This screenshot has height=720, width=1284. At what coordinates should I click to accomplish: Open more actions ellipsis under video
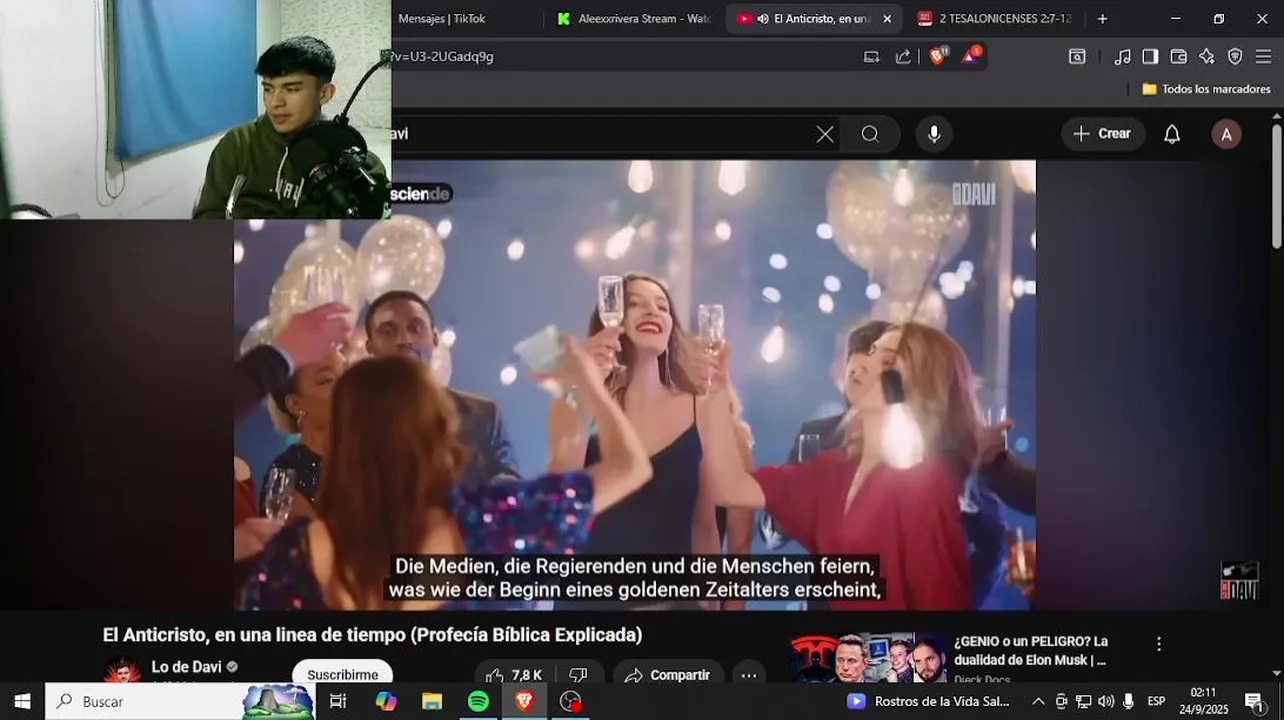pos(749,675)
